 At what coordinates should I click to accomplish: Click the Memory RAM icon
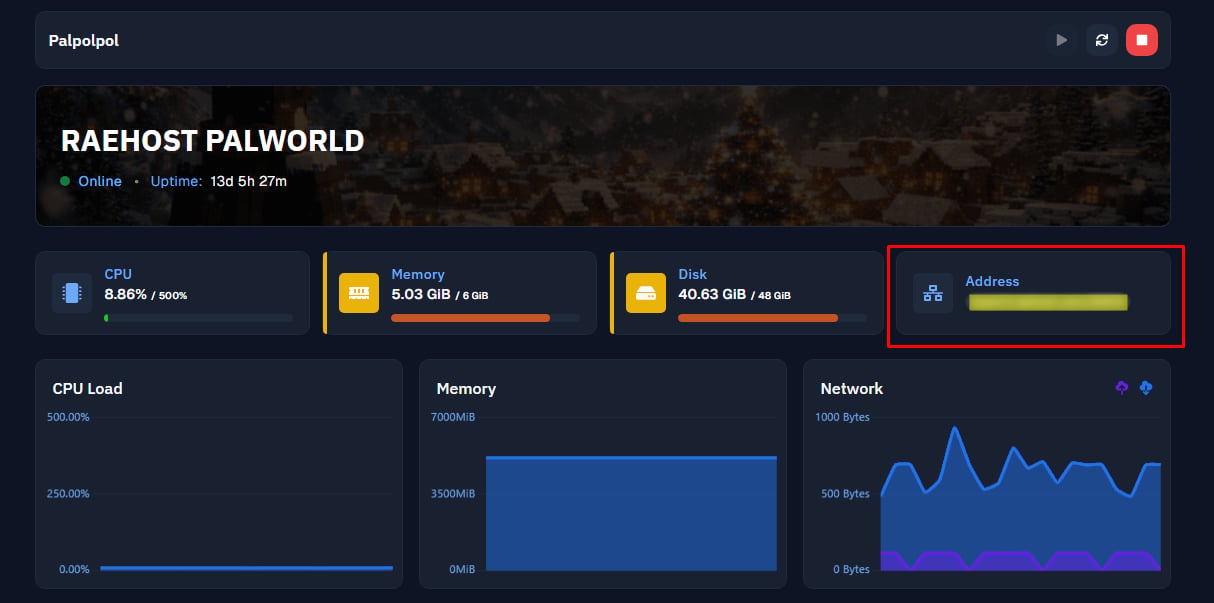359,293
